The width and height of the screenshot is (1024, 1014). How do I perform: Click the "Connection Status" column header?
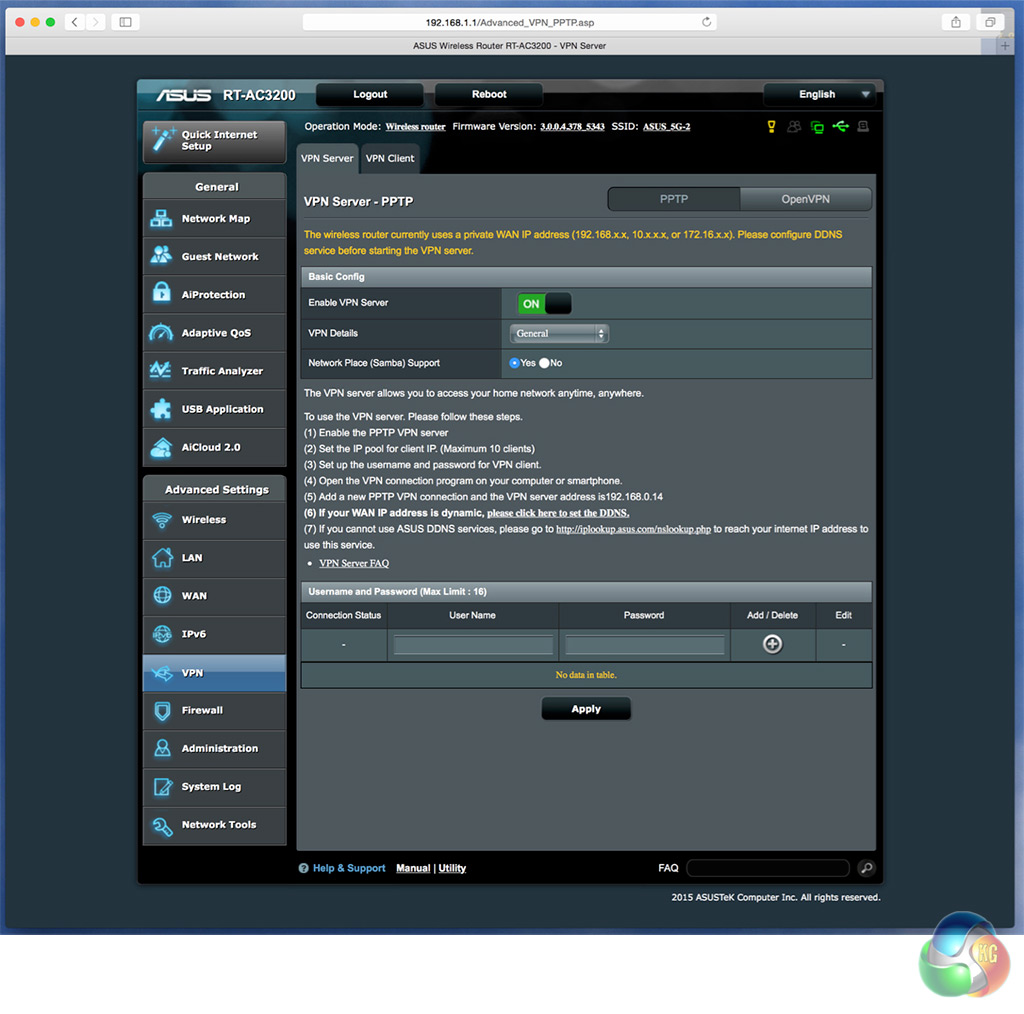(344, 616)
